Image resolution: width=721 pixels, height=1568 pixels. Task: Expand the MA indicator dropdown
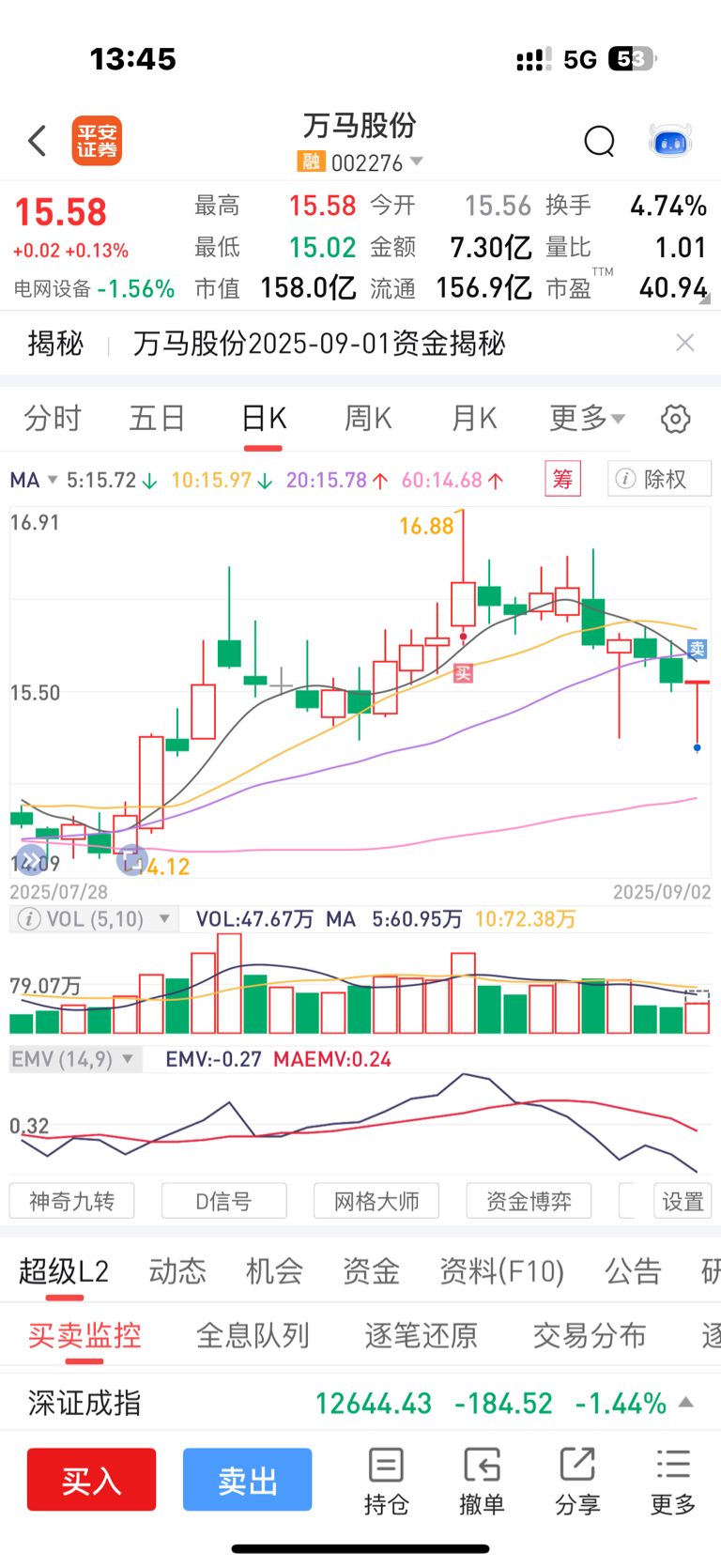click(53, 480)
